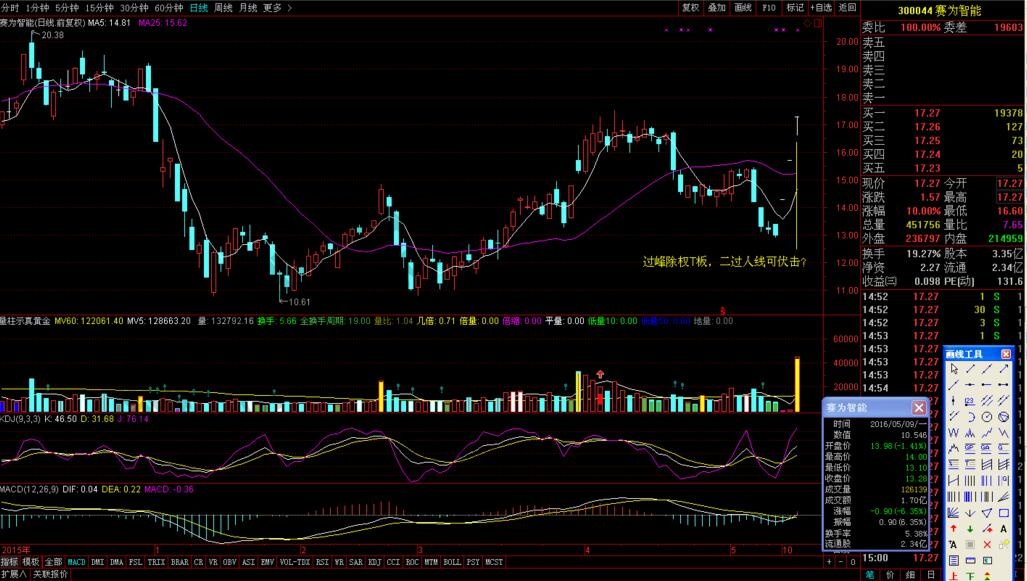Click the 关联报价 button
The image size is (1027, 581).
[51, 575]
